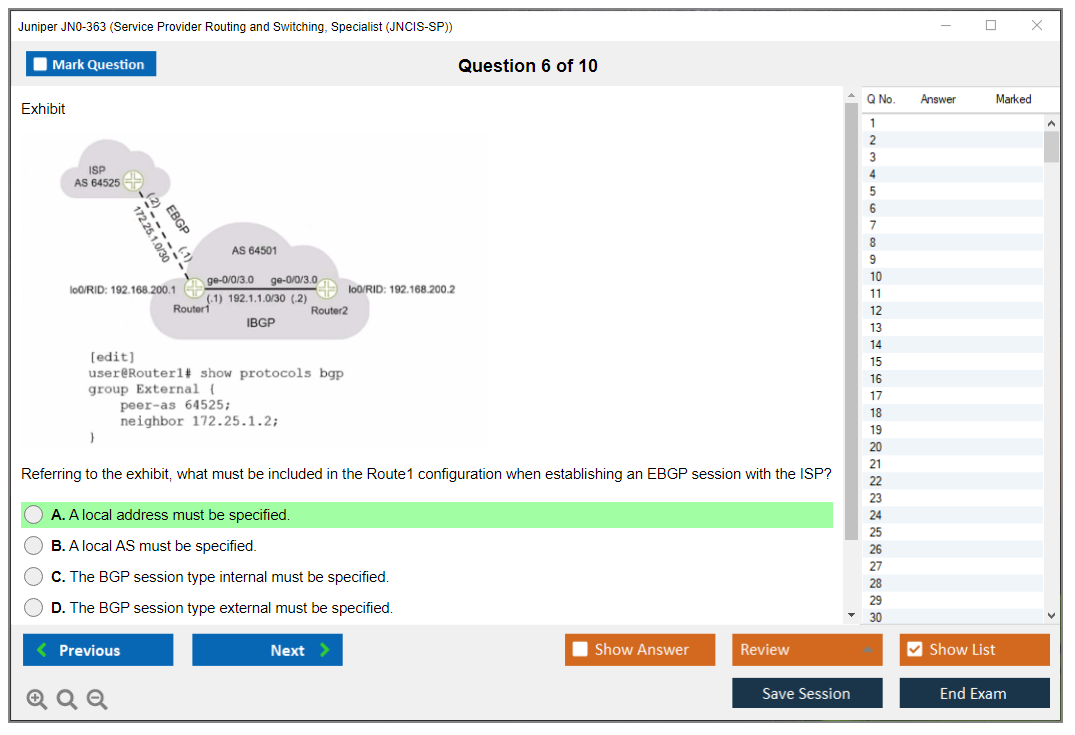
Task: Click End Exam button
Action: [x=974, y=693]
